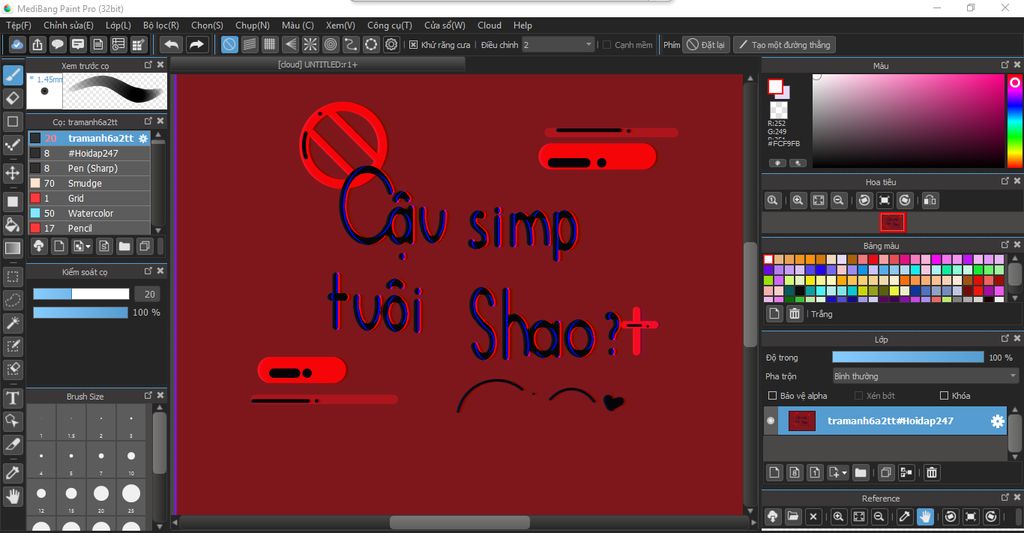Pop out the Kiểm soát cọ panel

coord(148,270)
